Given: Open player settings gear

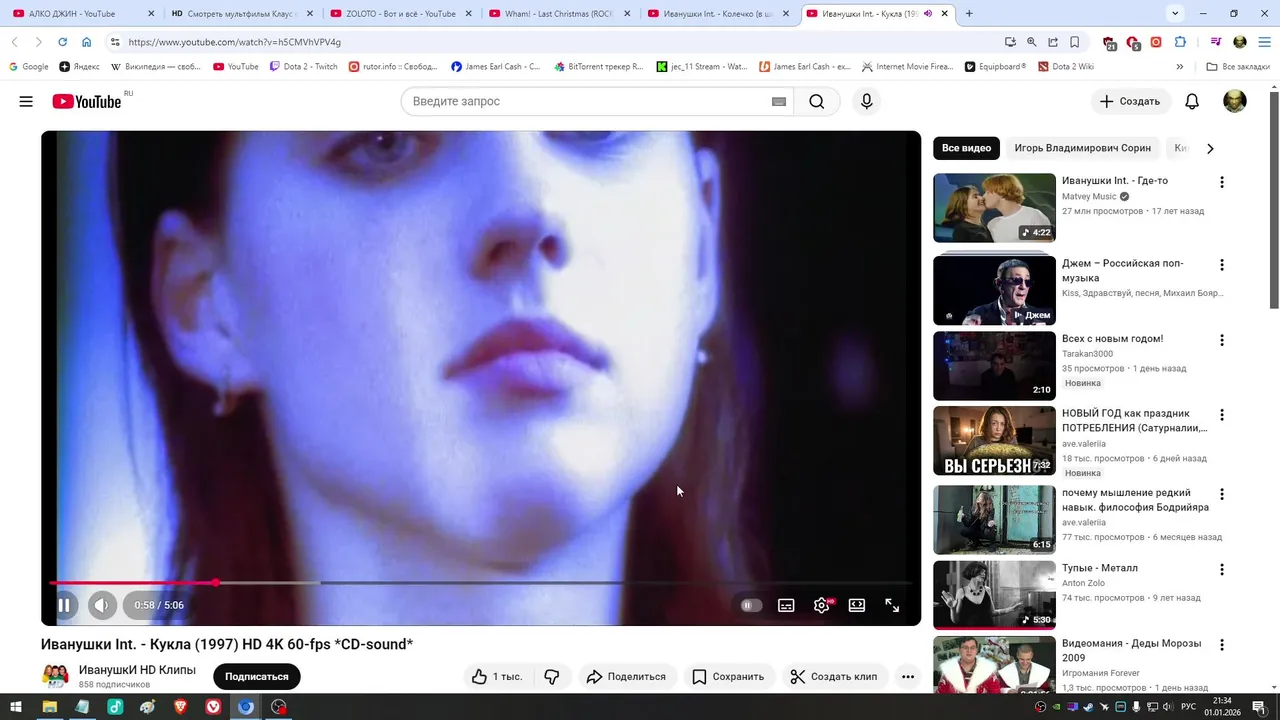Looking at the screenshot, I should pyautogui.click(x=822, y=605).
